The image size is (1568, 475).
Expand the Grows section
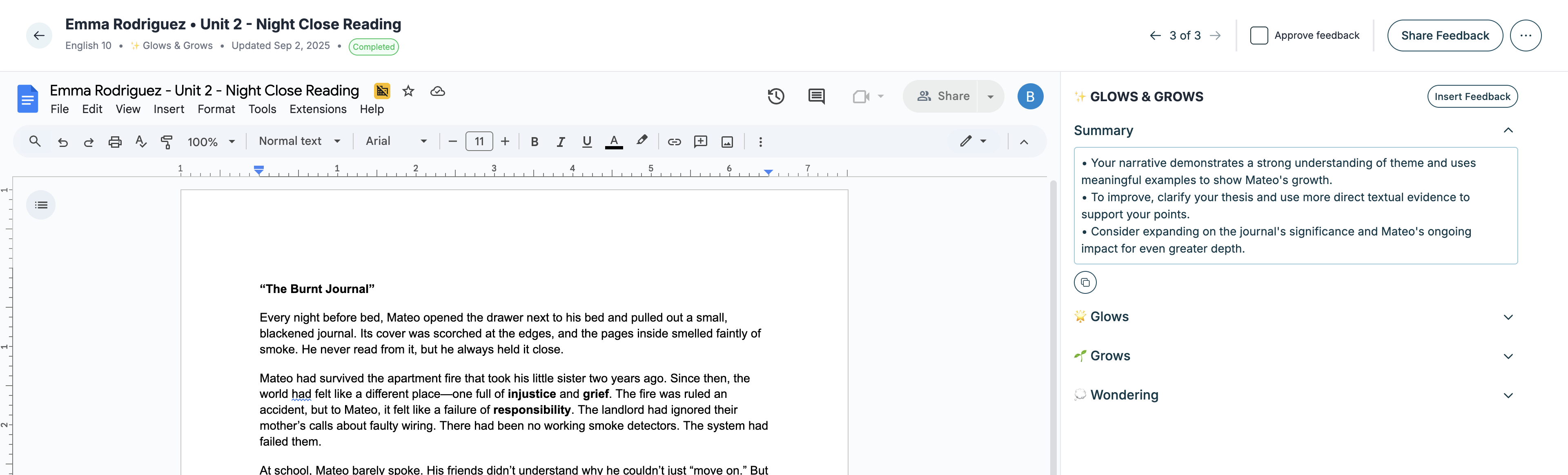(1507, 356)
